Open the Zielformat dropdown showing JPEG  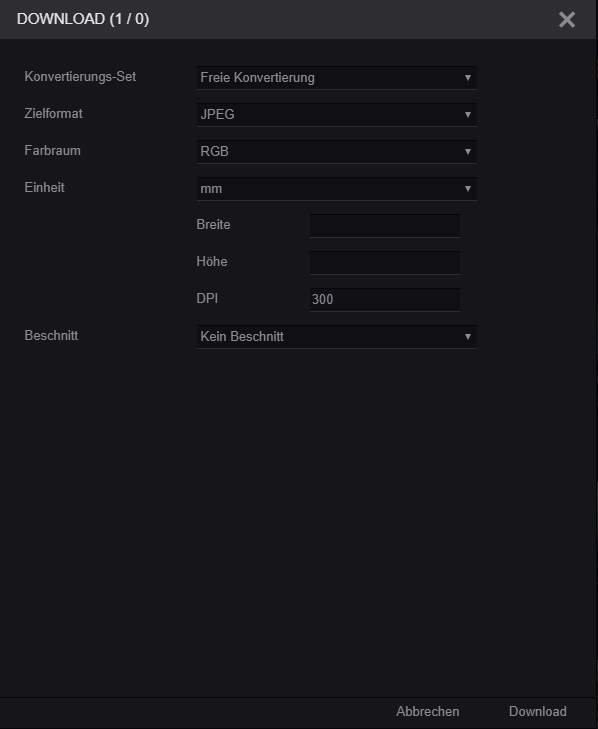337,114
